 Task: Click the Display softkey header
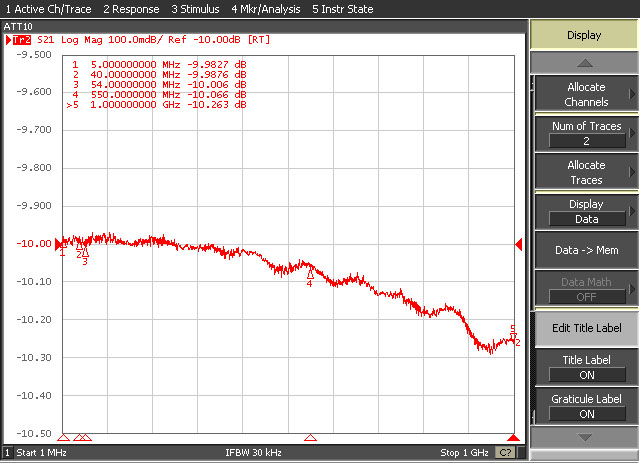[x=584, y=35]
